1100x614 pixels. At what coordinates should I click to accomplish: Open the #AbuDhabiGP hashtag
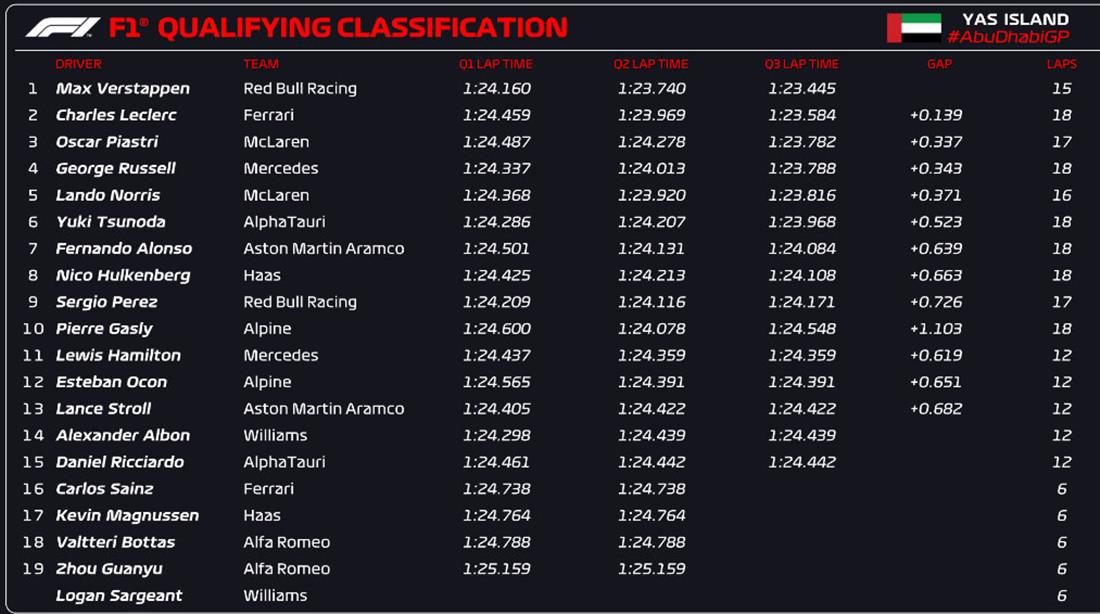click(1008, 37)
